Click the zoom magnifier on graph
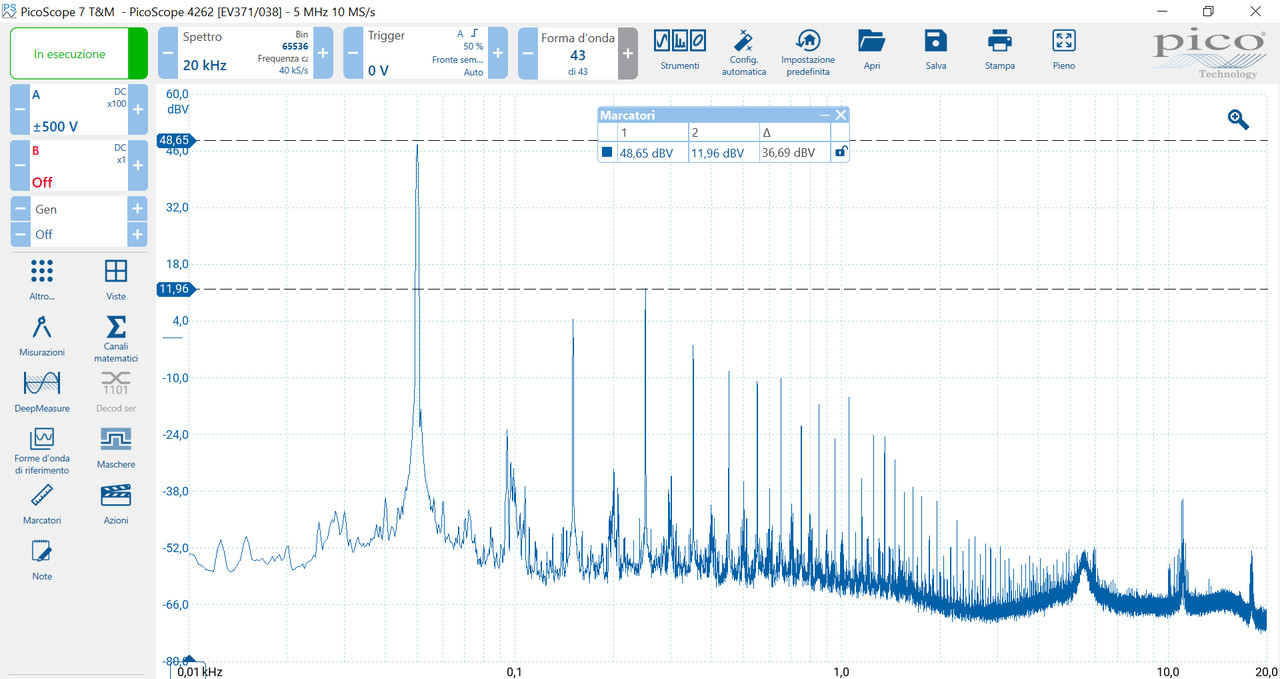Screen dimensions: 1280x679 pyautogui.click(x=1238, y=119)
